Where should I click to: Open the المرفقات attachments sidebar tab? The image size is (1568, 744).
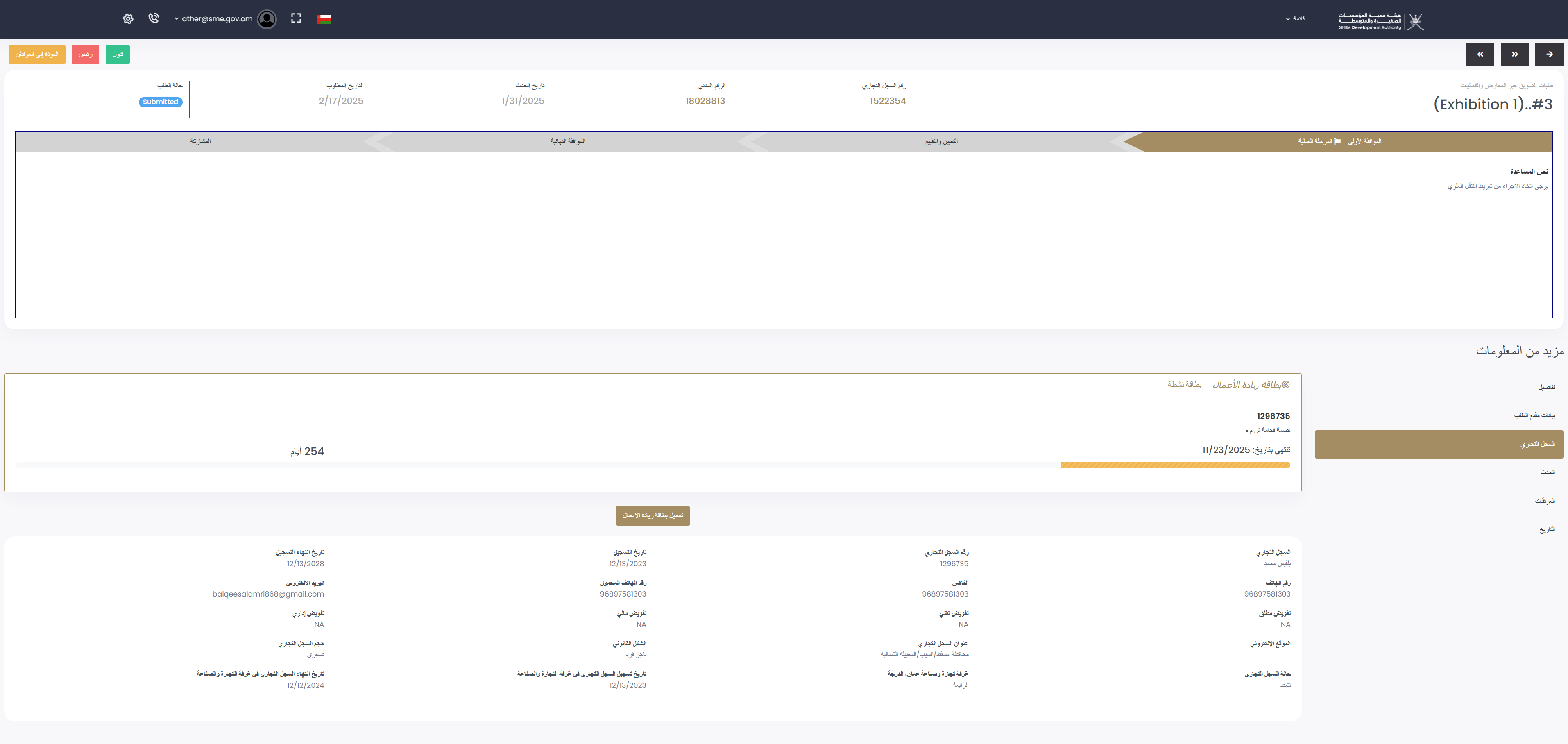tap(1544, 501)
